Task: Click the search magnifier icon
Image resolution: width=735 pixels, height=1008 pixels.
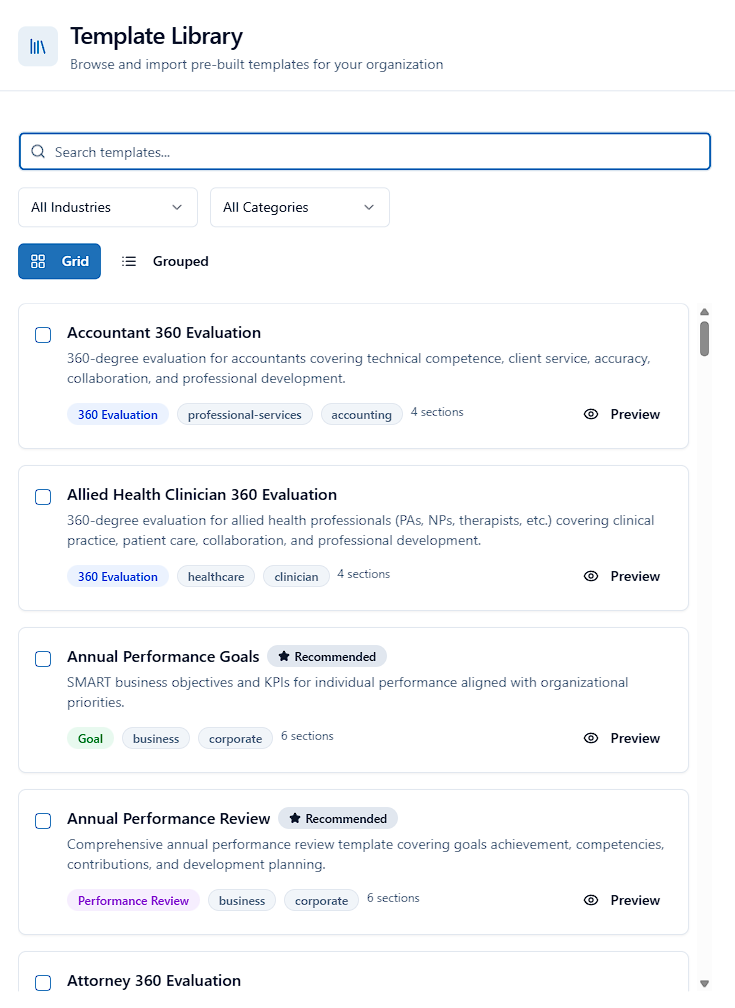Action: pyautogui.click(x=39, y=152)
